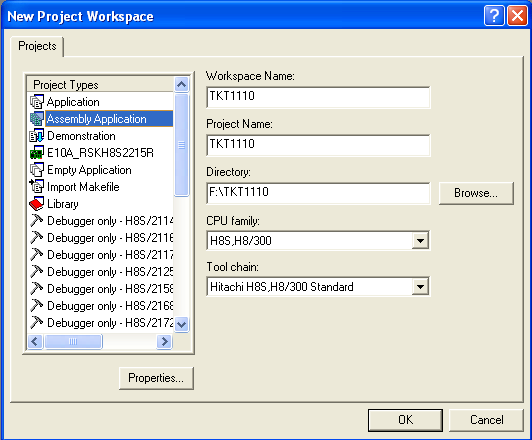This screenshot has height=440, width=532.
Task: Click the Import Makefile icon
Action: (x=37, y=187)
